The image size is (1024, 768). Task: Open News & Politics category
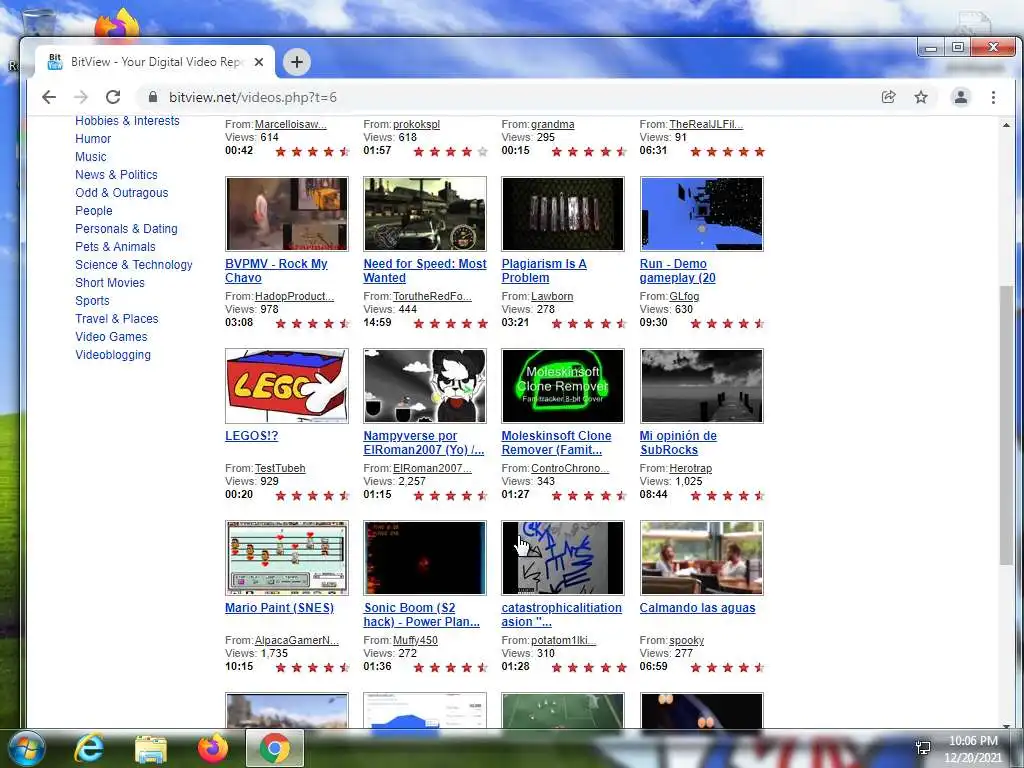tap(116, 174)
